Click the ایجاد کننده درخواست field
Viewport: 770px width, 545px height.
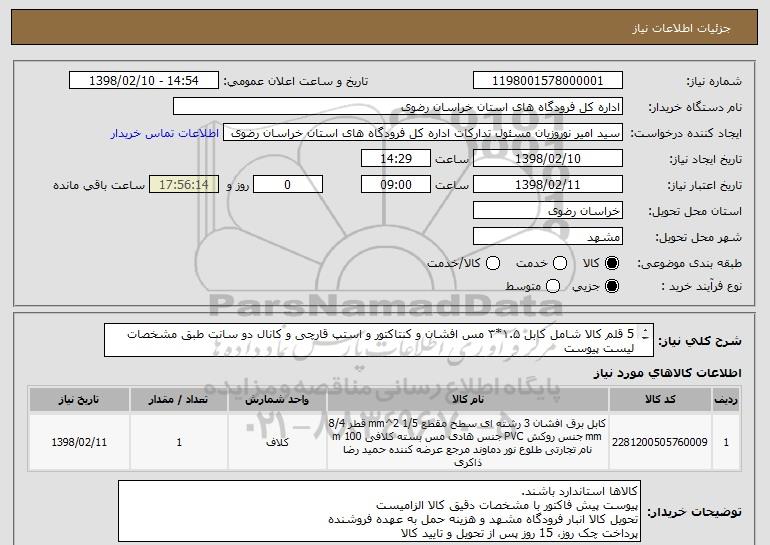423,133
